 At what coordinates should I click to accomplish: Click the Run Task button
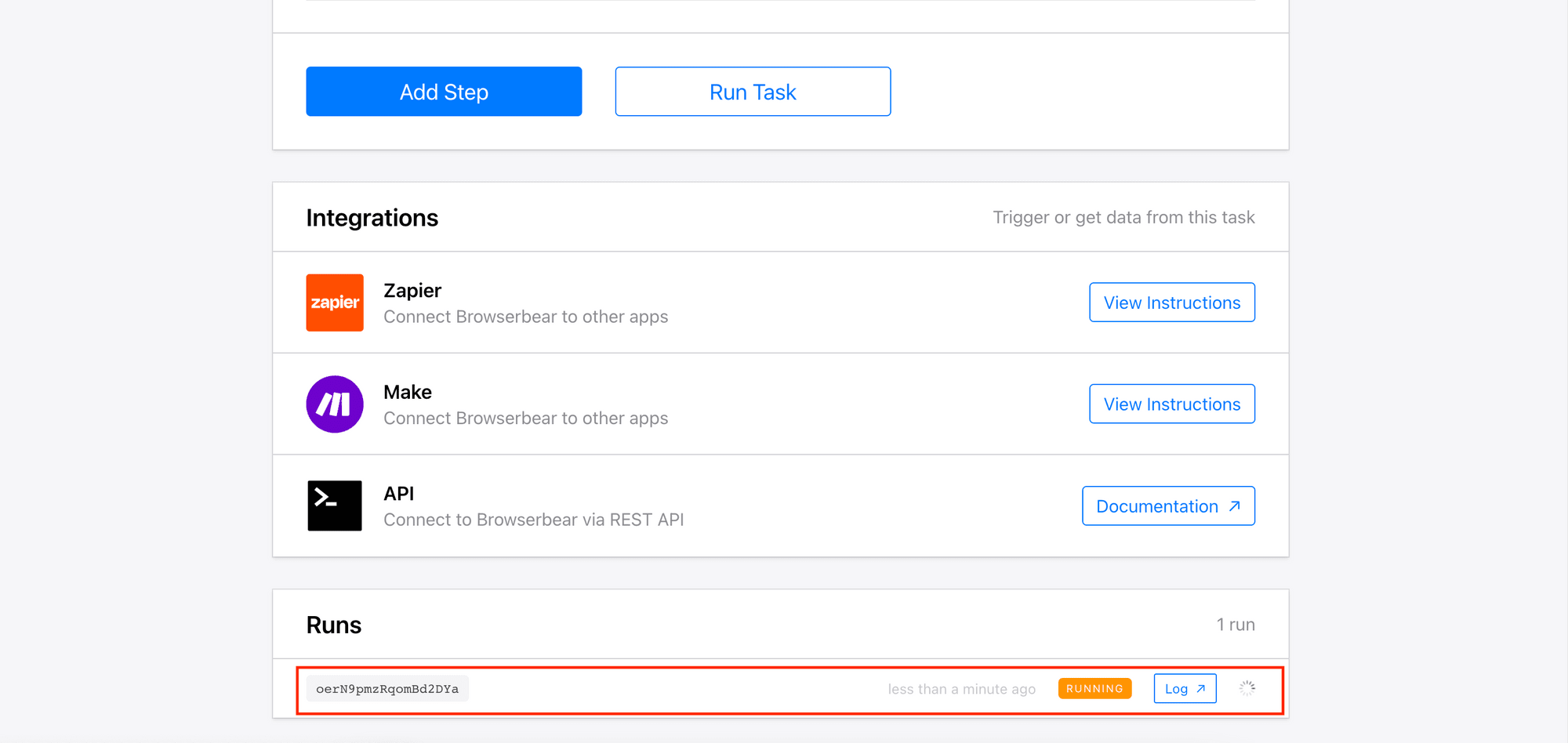coord(752,92)
